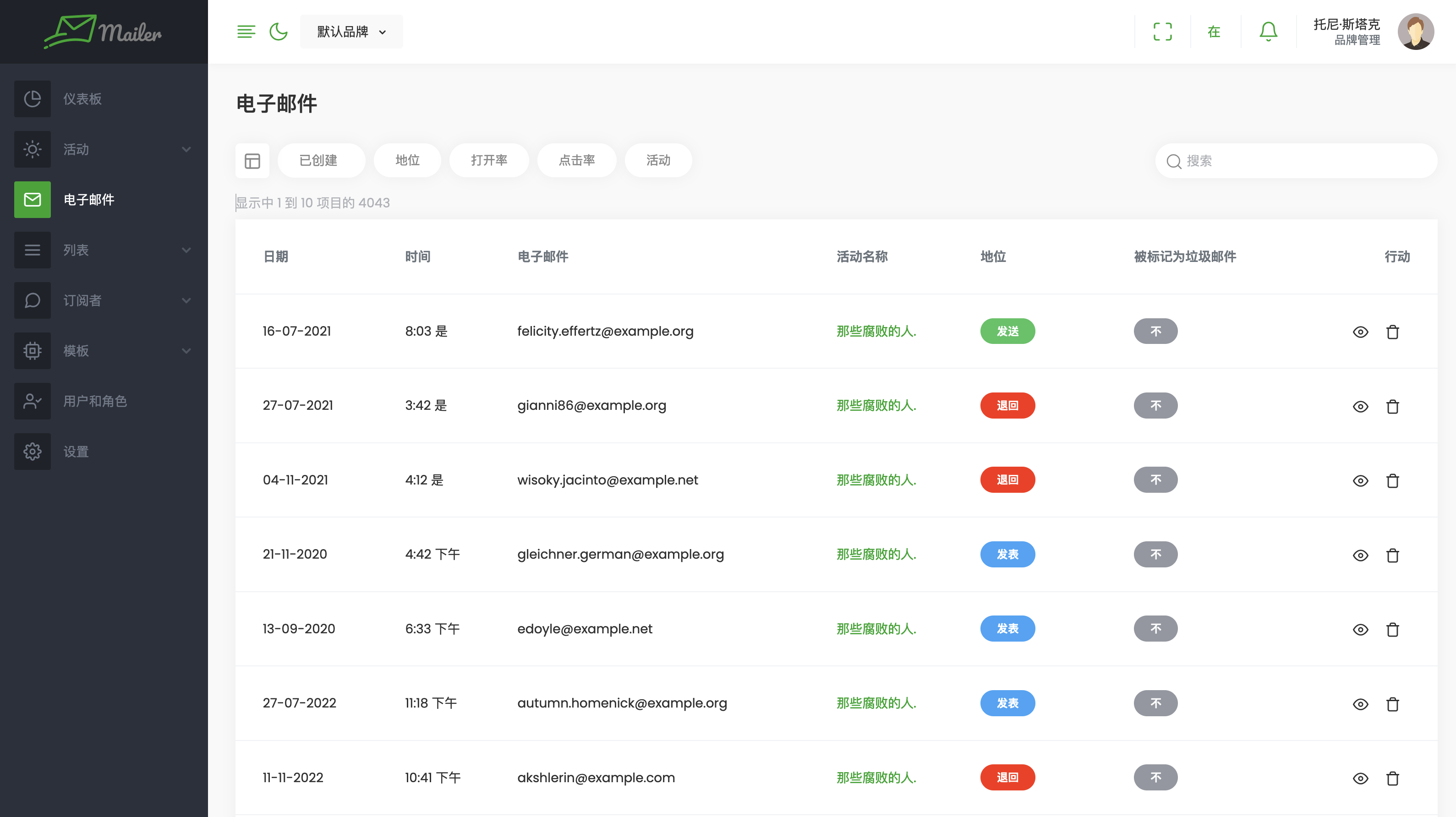Image resolution: width=1456 pixels, height=817 pixels.
Task: Open the 点击率 filter
Action: [576, 160]
